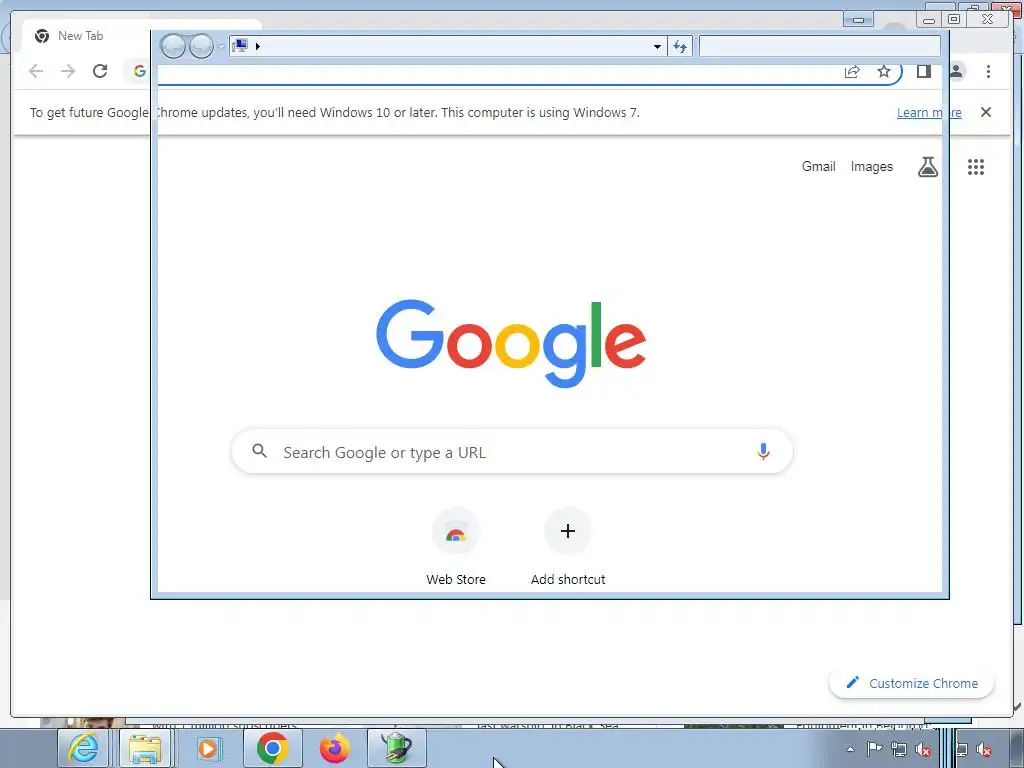1024x768 pixels.
Task: Dismiss the Windows 7 update notice
Action: (986, 112)
